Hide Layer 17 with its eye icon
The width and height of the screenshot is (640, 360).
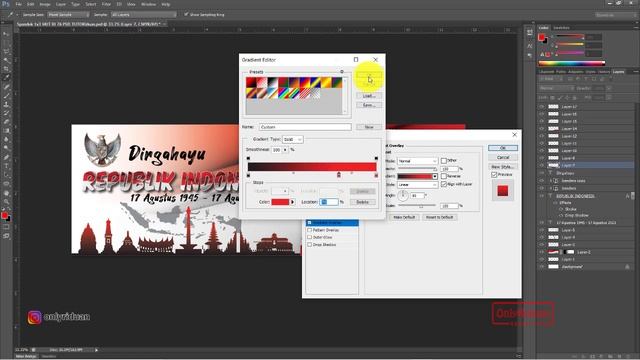(x=542, y=107)
